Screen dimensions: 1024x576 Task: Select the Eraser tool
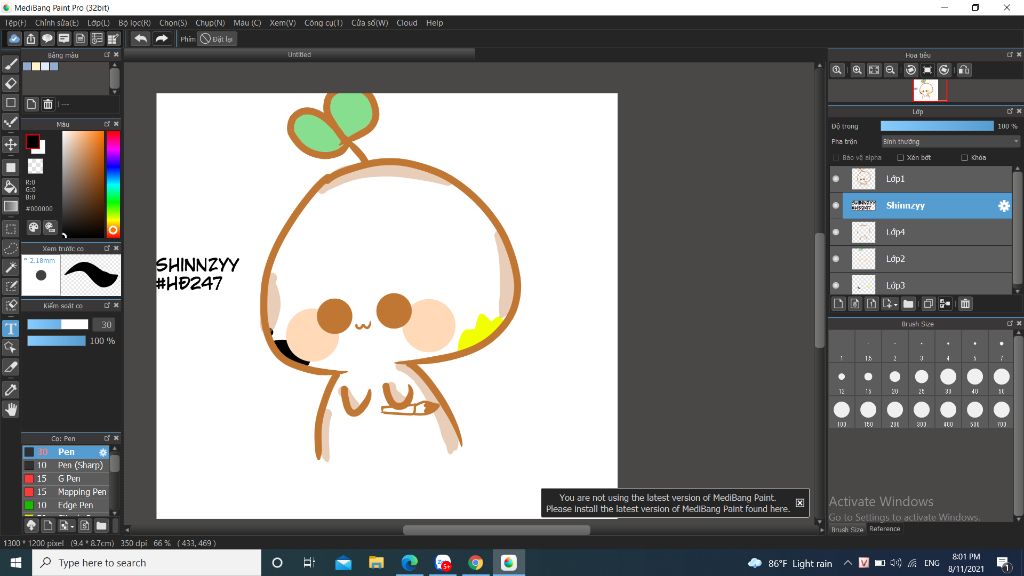[x=10, y=84]
